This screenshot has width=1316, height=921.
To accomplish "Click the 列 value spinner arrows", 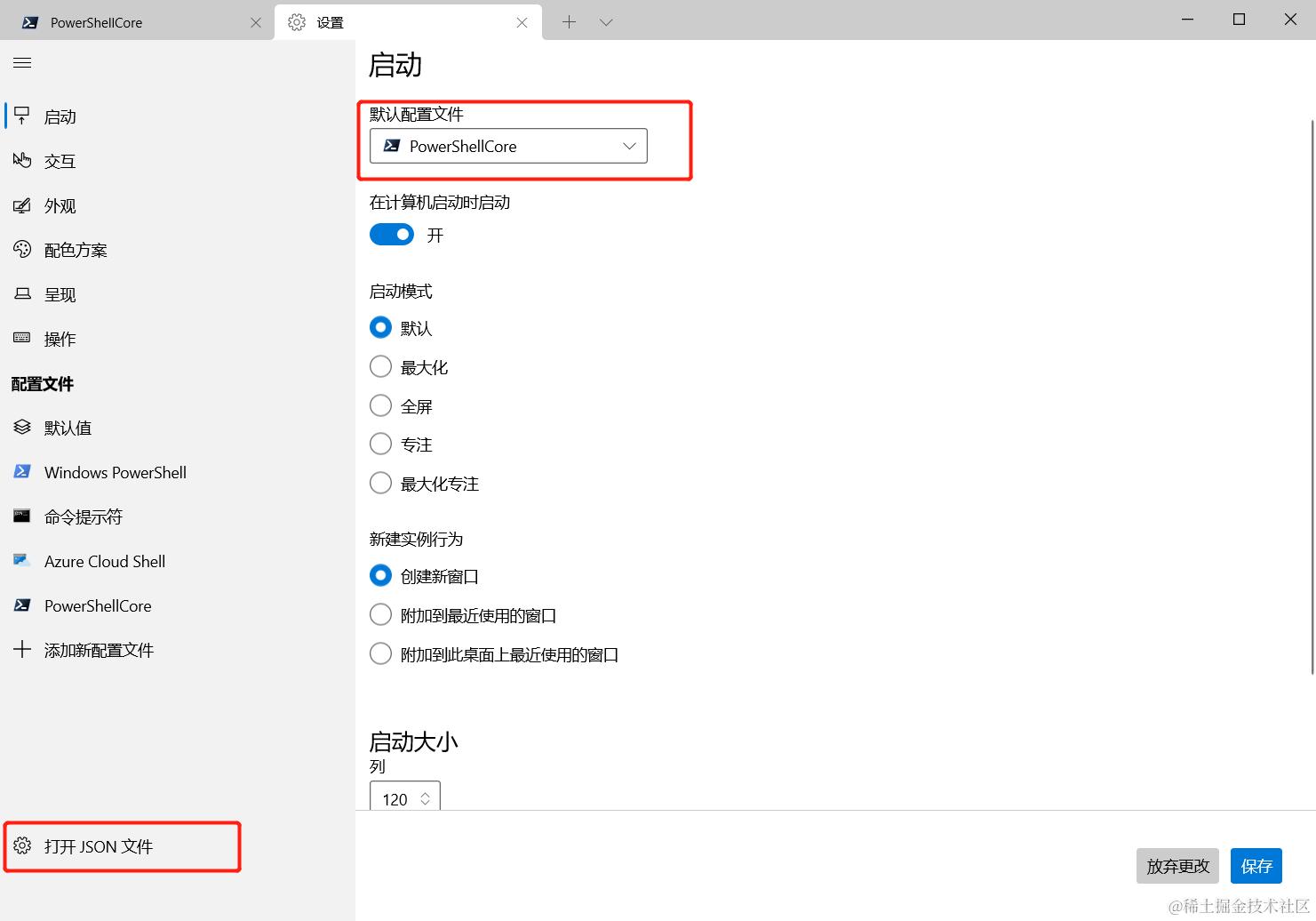I will [426, 798].
